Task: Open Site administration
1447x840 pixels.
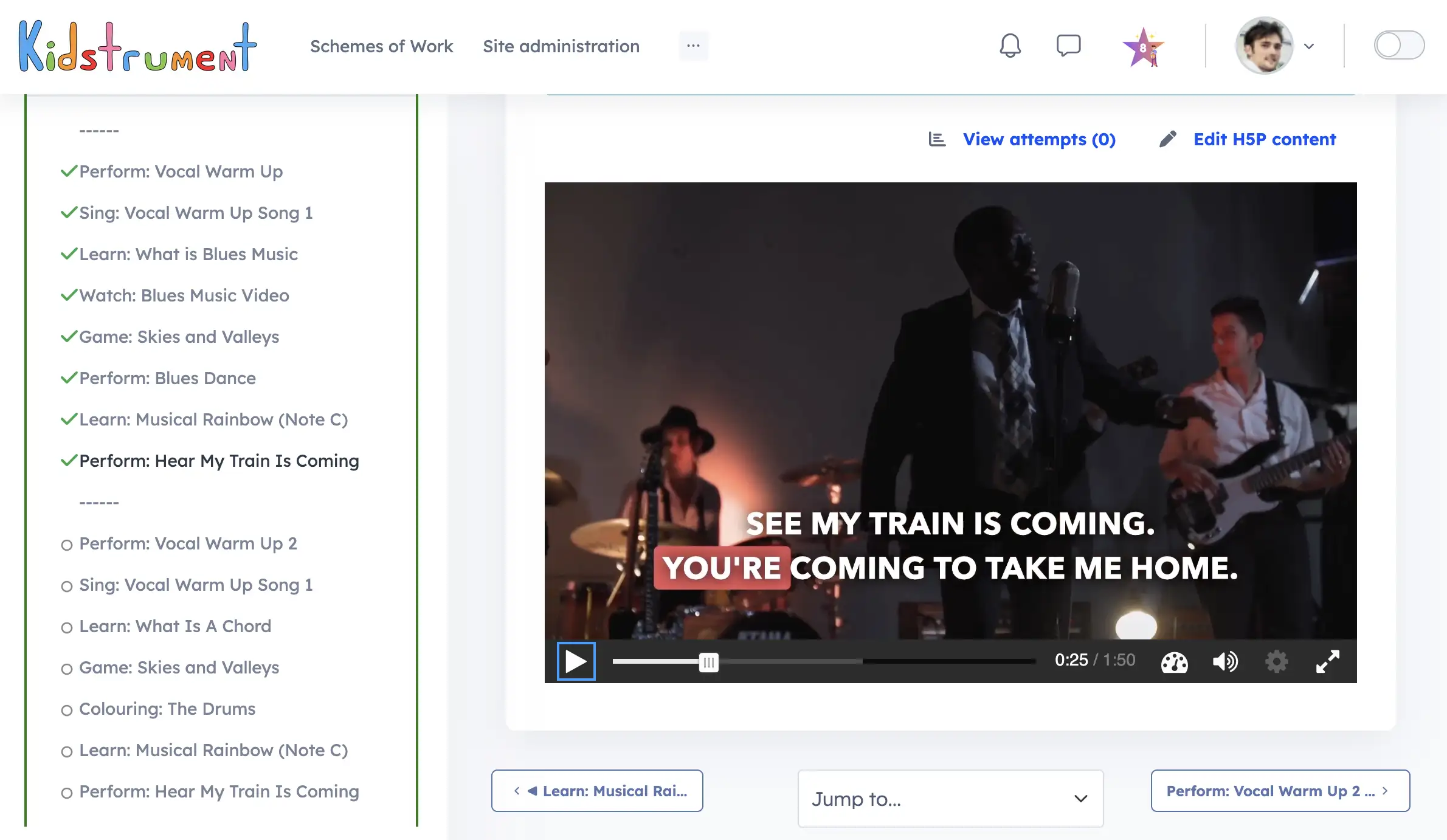Action: (561, 46)
